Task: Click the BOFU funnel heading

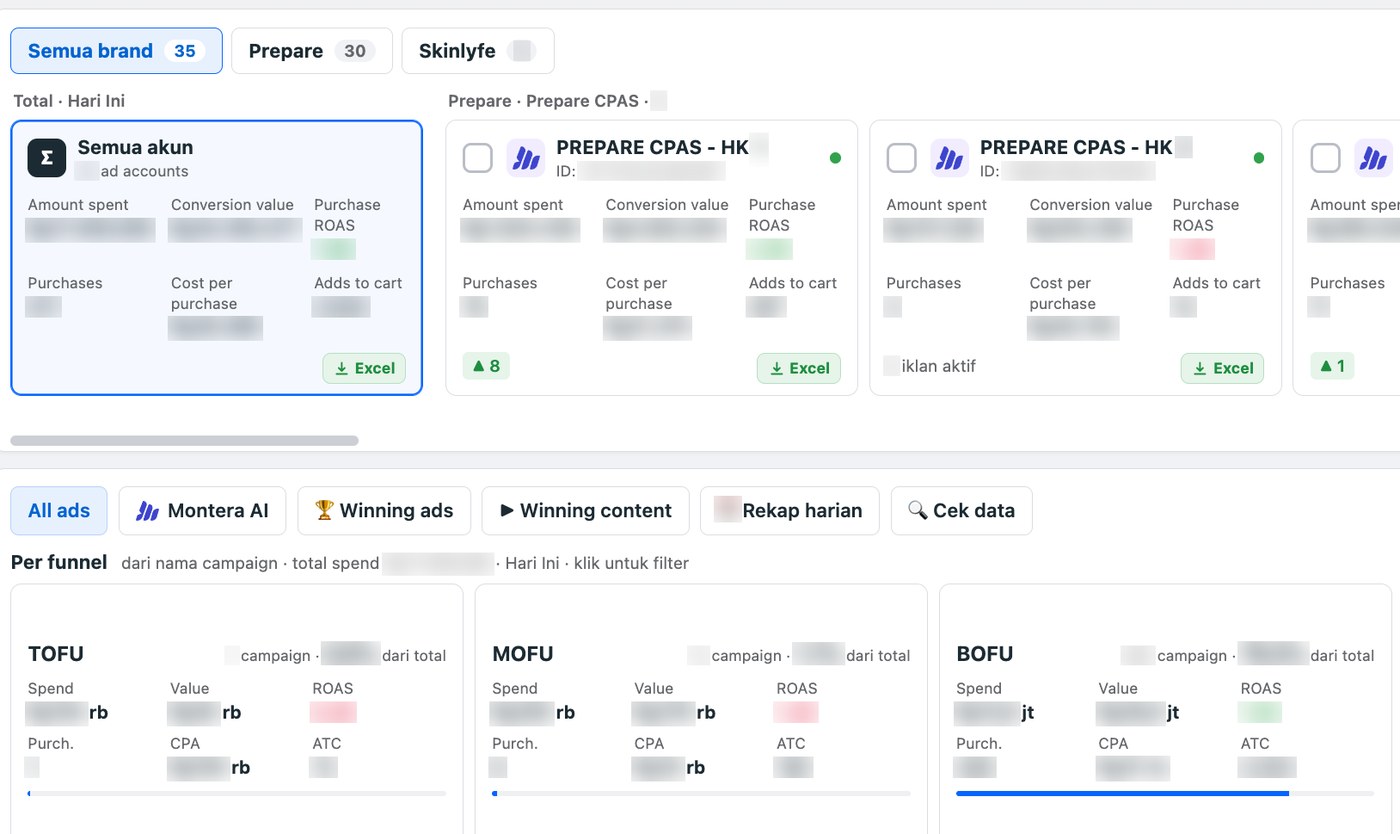Action: pos(985,654)
